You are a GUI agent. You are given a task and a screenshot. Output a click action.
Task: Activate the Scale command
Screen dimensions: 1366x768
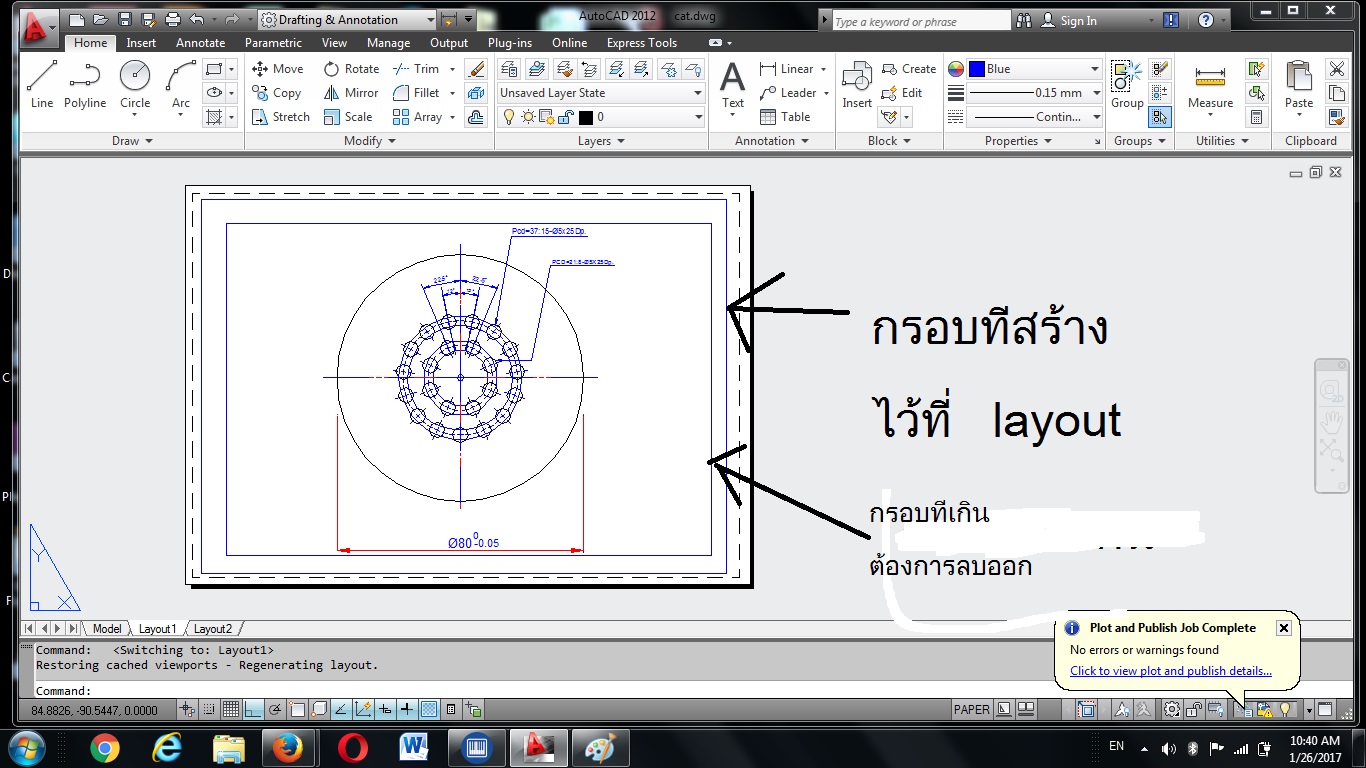click(348, 117)
